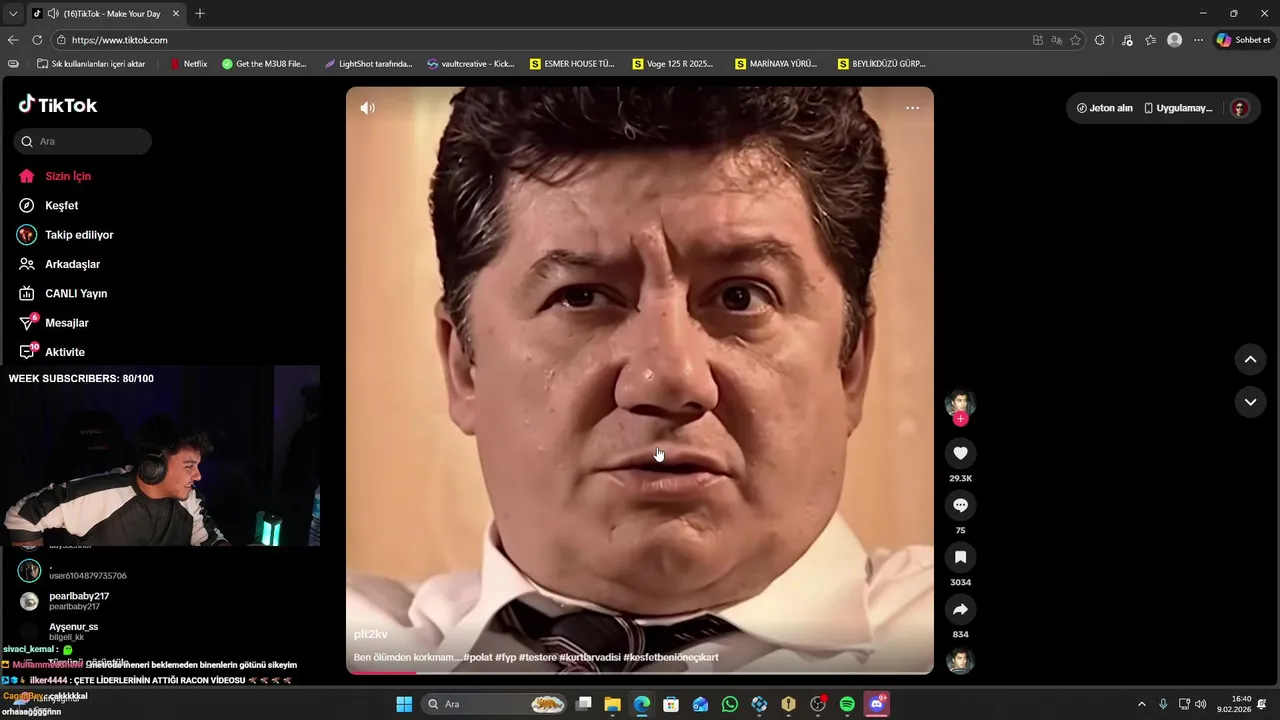
Task: Click the browser back arrow
Action: click(13, 40)
